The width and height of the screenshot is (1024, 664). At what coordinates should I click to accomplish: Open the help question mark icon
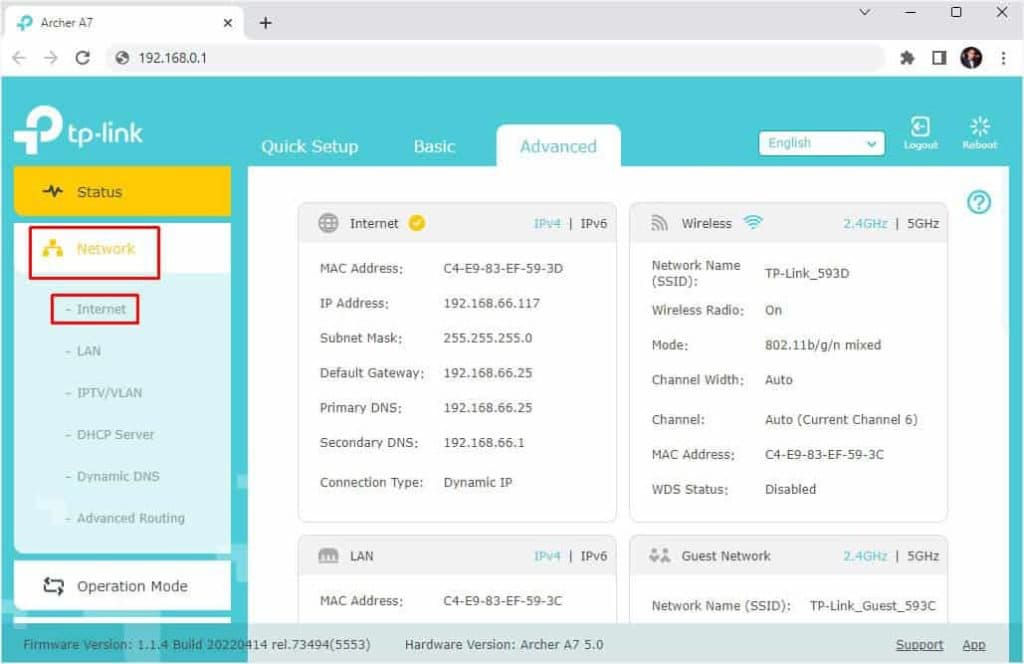979,203
